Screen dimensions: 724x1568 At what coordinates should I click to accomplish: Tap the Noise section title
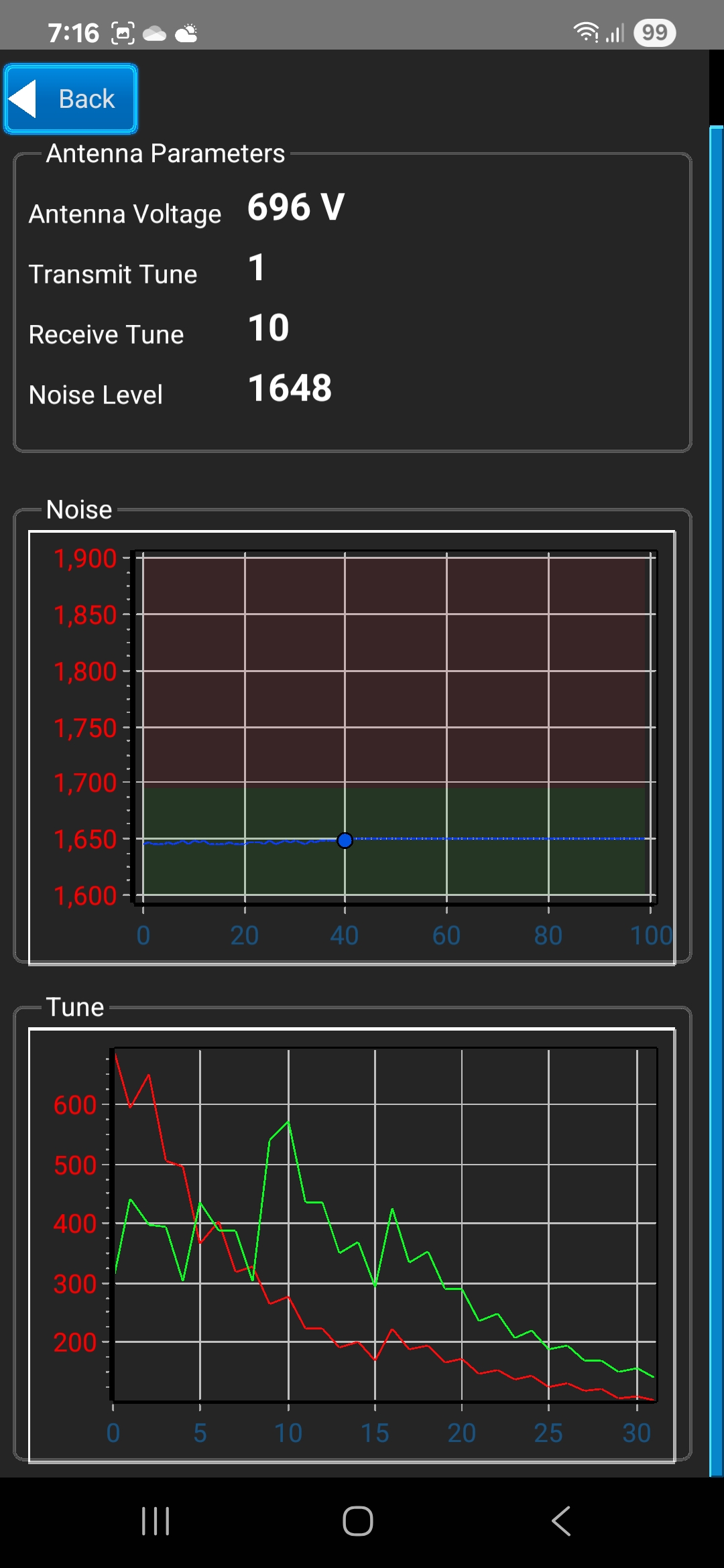79,510
